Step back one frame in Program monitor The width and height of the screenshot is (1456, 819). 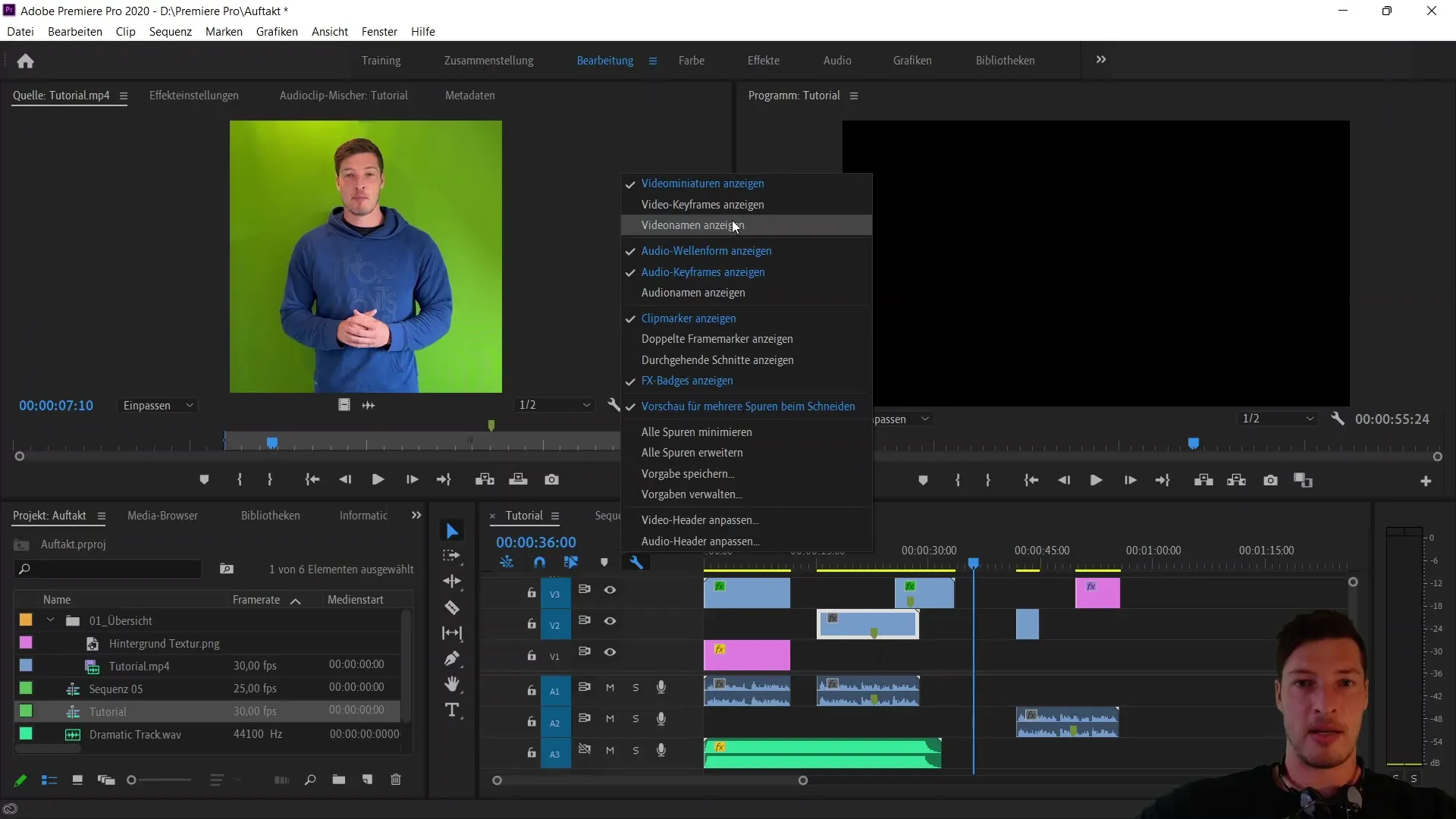1064,481
